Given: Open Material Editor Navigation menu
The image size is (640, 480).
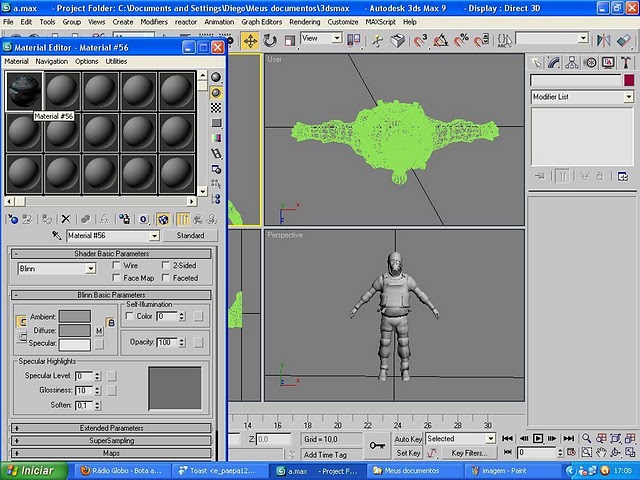Looking at the screenshot, I should [x=51, y=61].
